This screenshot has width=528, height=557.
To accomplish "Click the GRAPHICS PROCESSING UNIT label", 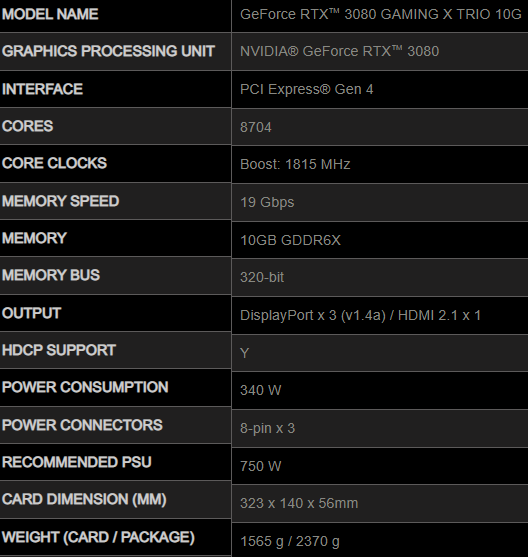I will pyautogui.click(x=108, y=51).
